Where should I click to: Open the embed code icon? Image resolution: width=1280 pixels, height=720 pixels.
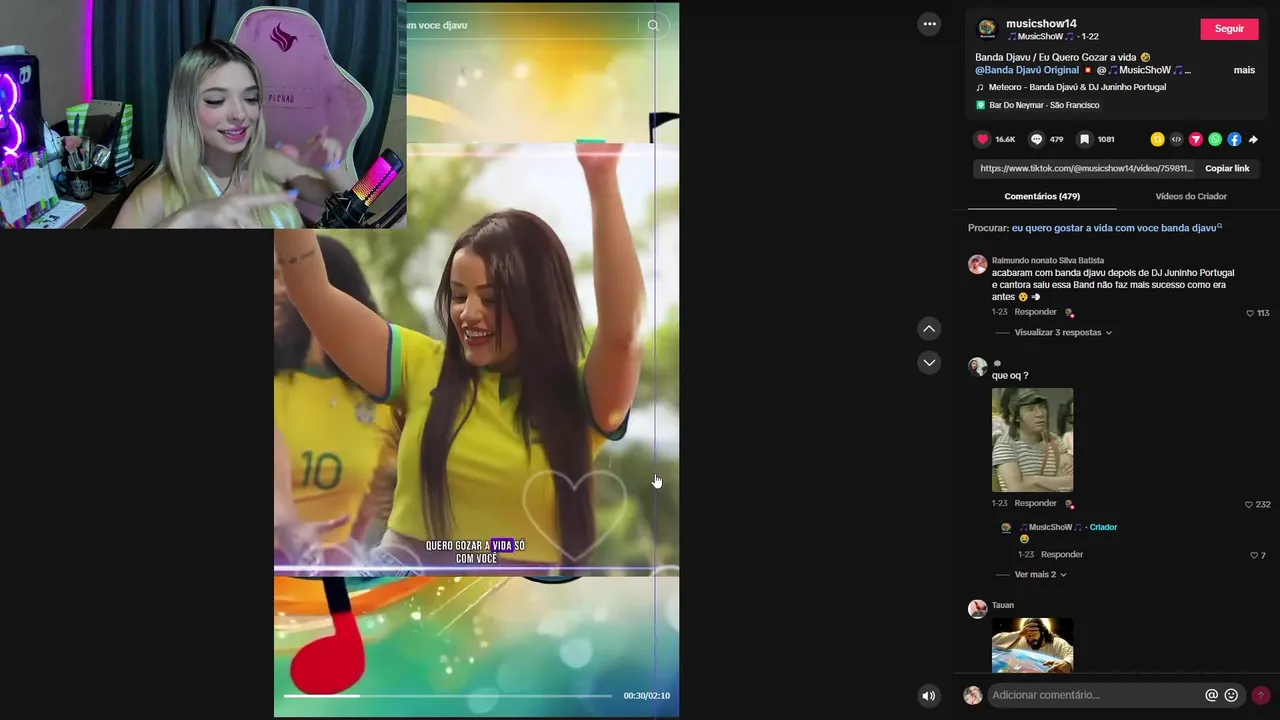(x=1176, y=139)
